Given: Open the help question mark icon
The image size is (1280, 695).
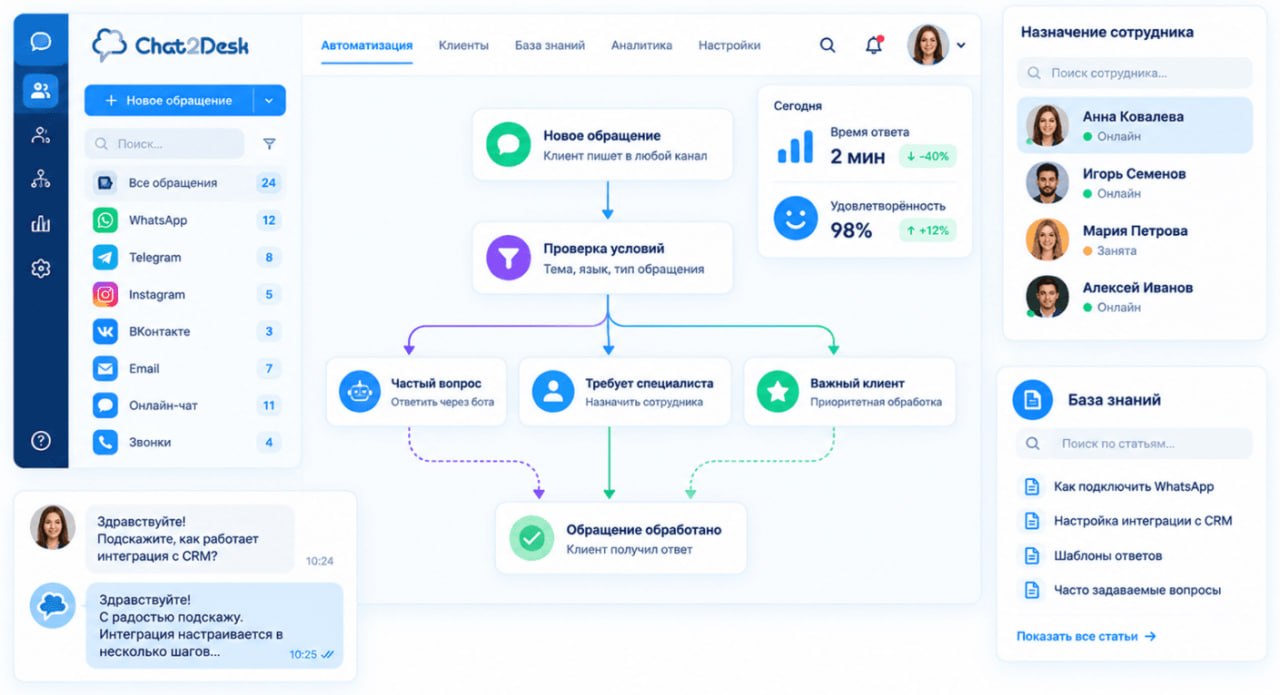Looking at the screenshot, I should tap(41, 440).
